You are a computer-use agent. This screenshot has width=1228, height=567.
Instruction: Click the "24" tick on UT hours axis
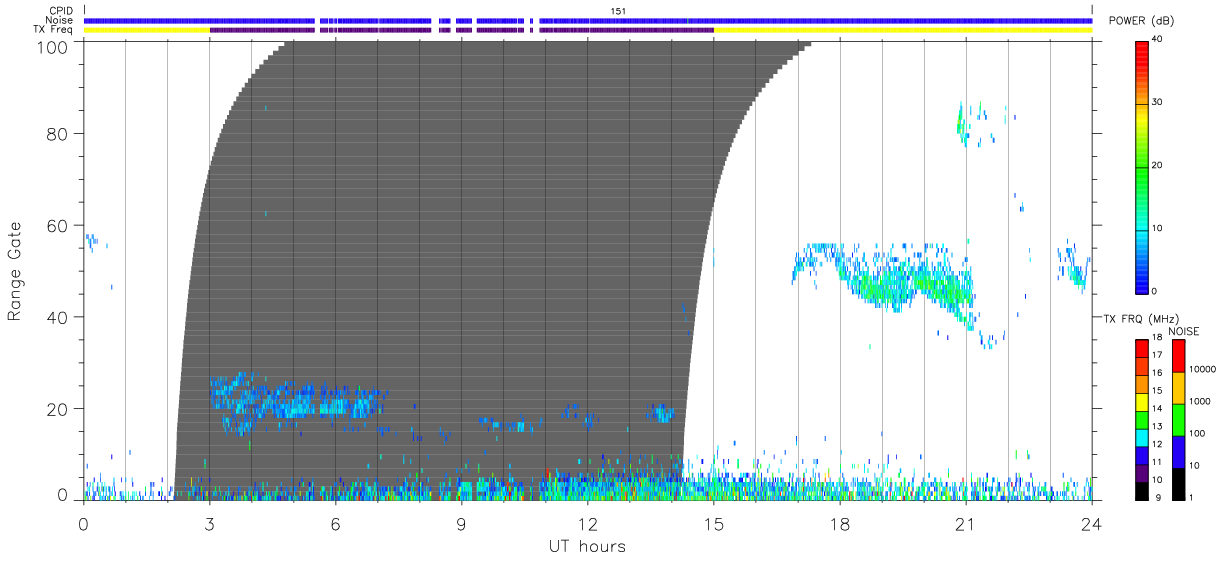[1091, 523]
